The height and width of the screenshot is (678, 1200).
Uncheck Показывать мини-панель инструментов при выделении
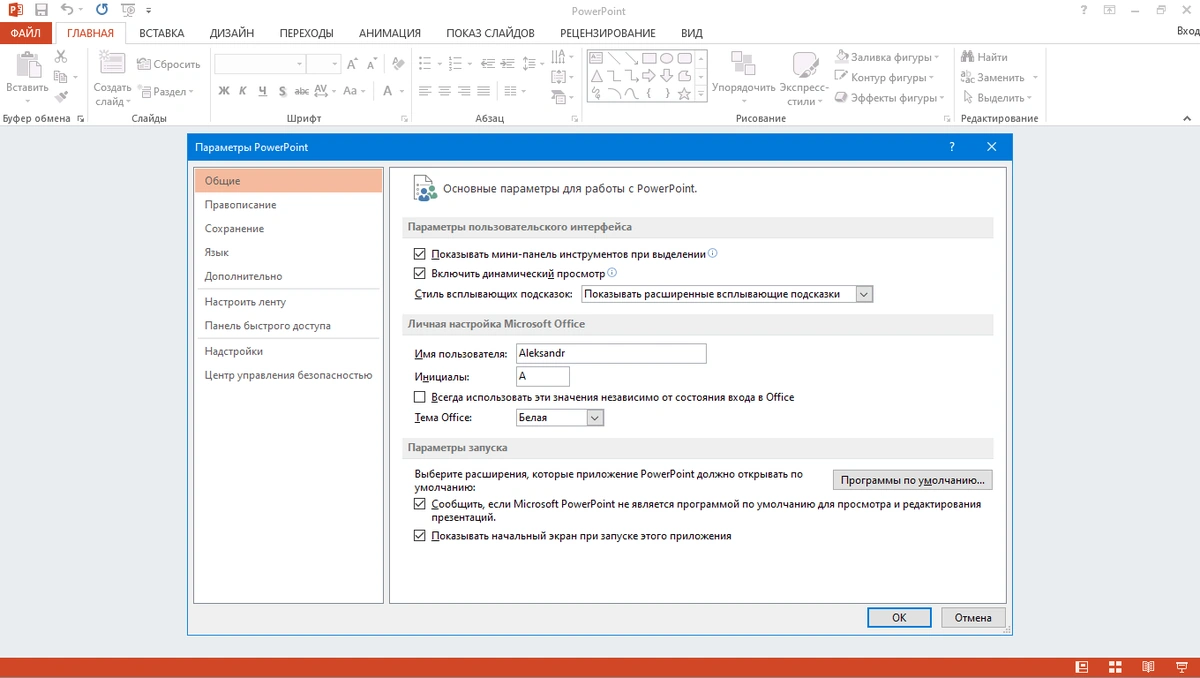click(x=420, y=254)
